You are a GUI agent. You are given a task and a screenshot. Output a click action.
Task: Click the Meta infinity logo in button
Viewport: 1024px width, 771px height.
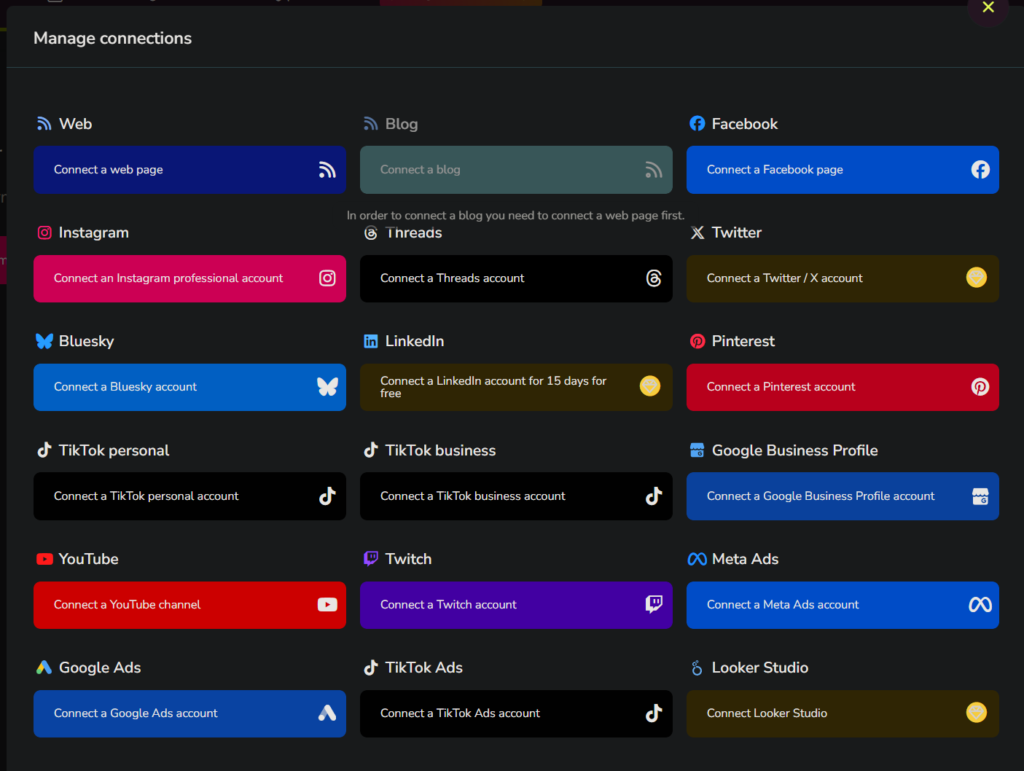[x=980, y=605]
